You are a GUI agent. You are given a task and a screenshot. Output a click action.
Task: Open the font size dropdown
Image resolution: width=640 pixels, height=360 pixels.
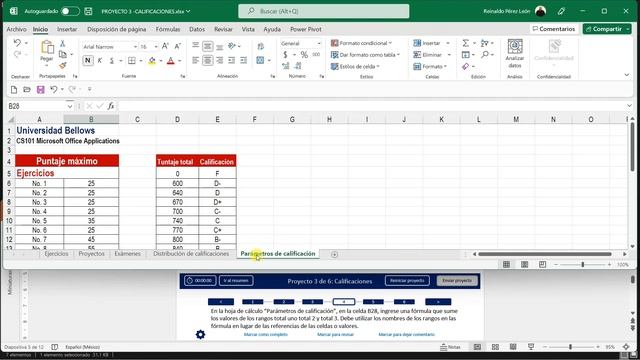pyautogui.click(x=156, y=47)
